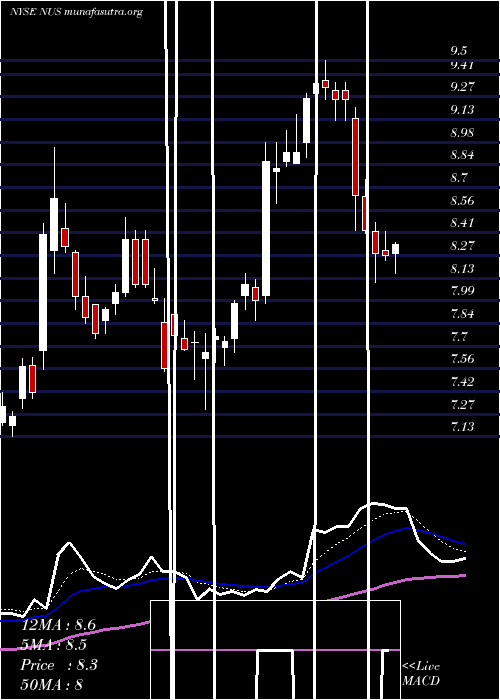Click the tall white candle rising to 8.84
Viewport: 500px width, 700px height.
(x=266, y=229)
